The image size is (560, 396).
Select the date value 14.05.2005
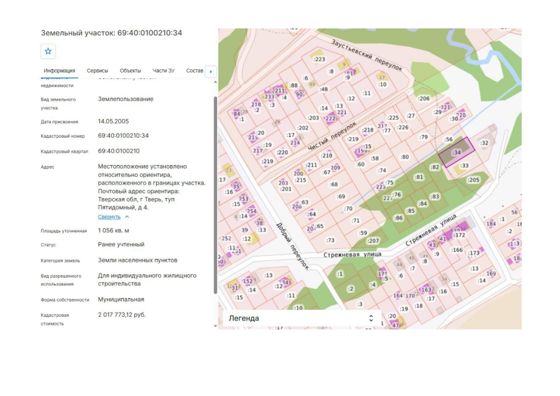pyautogui.click(x=113, y=121)
